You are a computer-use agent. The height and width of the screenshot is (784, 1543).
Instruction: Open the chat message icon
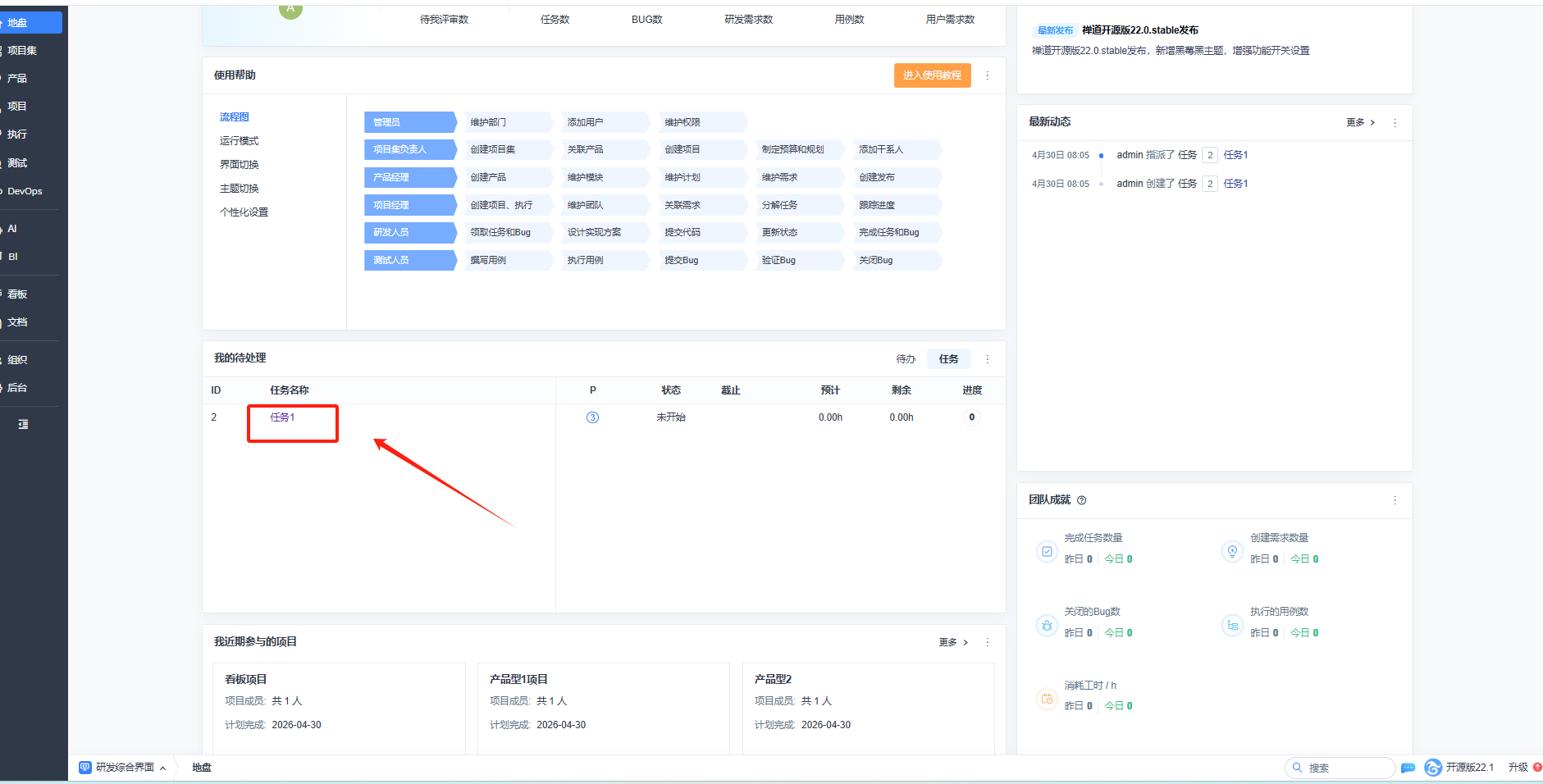[x=1408, y=768]
